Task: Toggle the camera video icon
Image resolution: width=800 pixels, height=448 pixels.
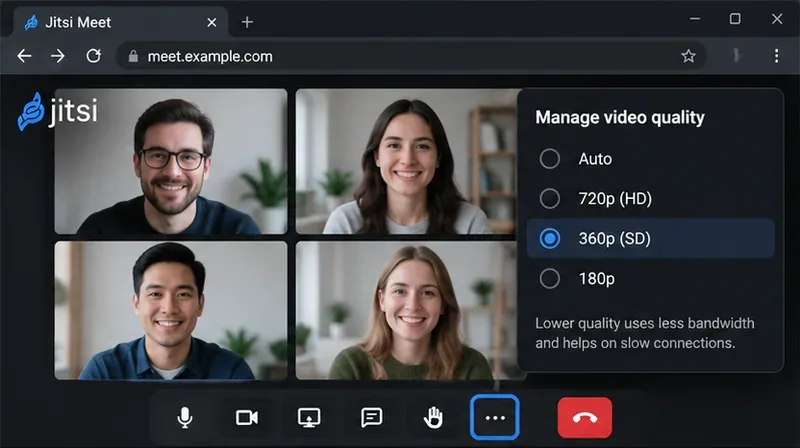Action: click(x=247, y=417)
